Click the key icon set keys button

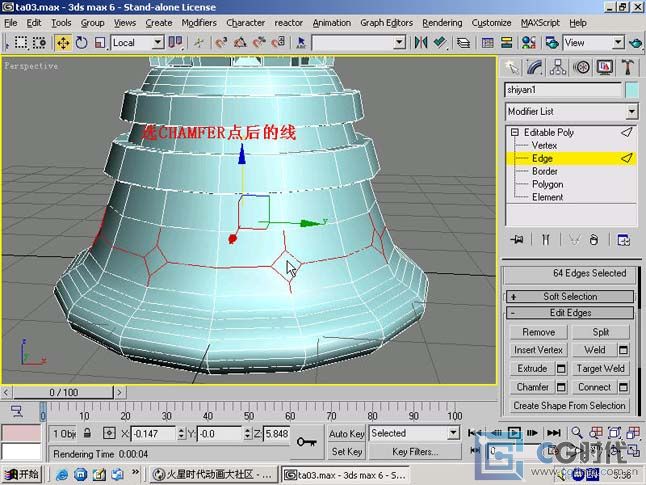pyautogui.click(x=307, y=442)
